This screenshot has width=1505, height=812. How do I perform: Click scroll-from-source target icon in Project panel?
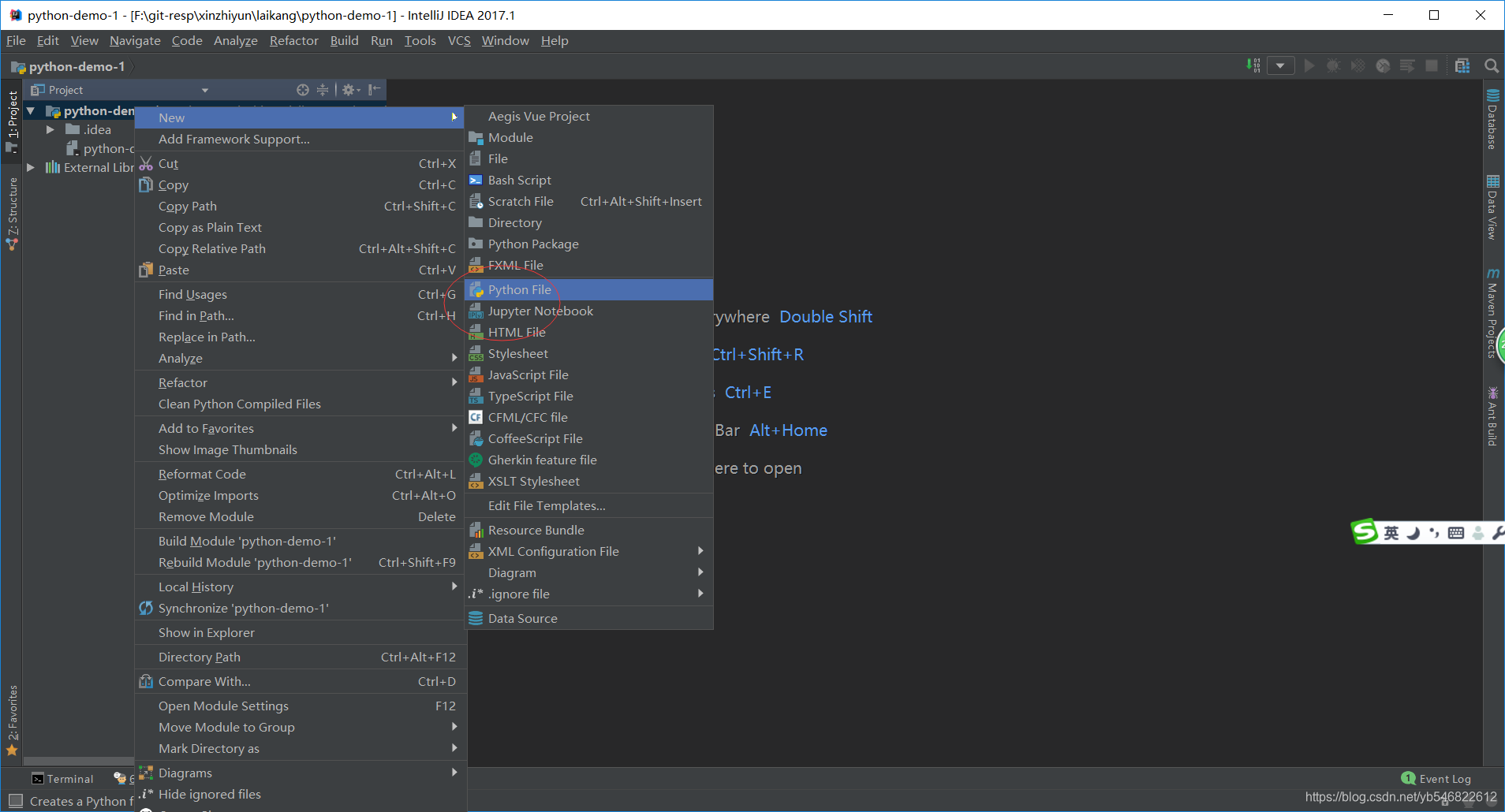pyautogui.click(x=303, y=90)
